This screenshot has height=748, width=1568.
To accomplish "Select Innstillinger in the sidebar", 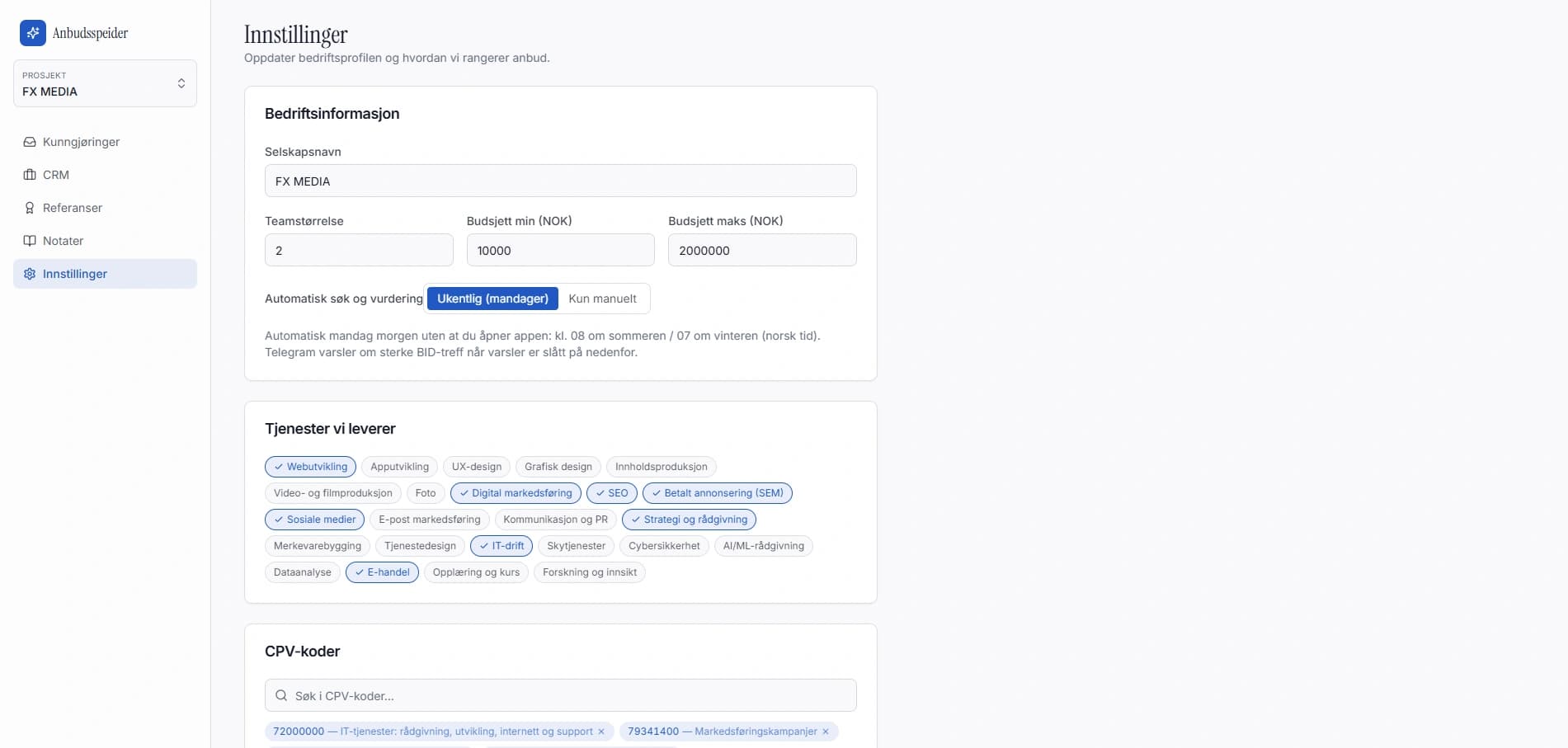I will click(x=105, y=274).
